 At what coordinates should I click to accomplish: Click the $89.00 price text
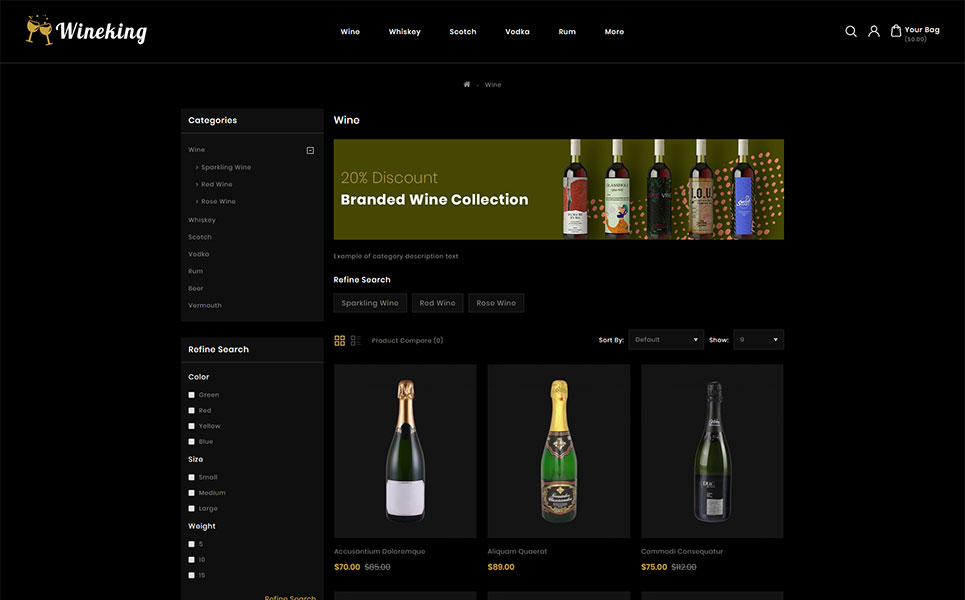(501, 567)
